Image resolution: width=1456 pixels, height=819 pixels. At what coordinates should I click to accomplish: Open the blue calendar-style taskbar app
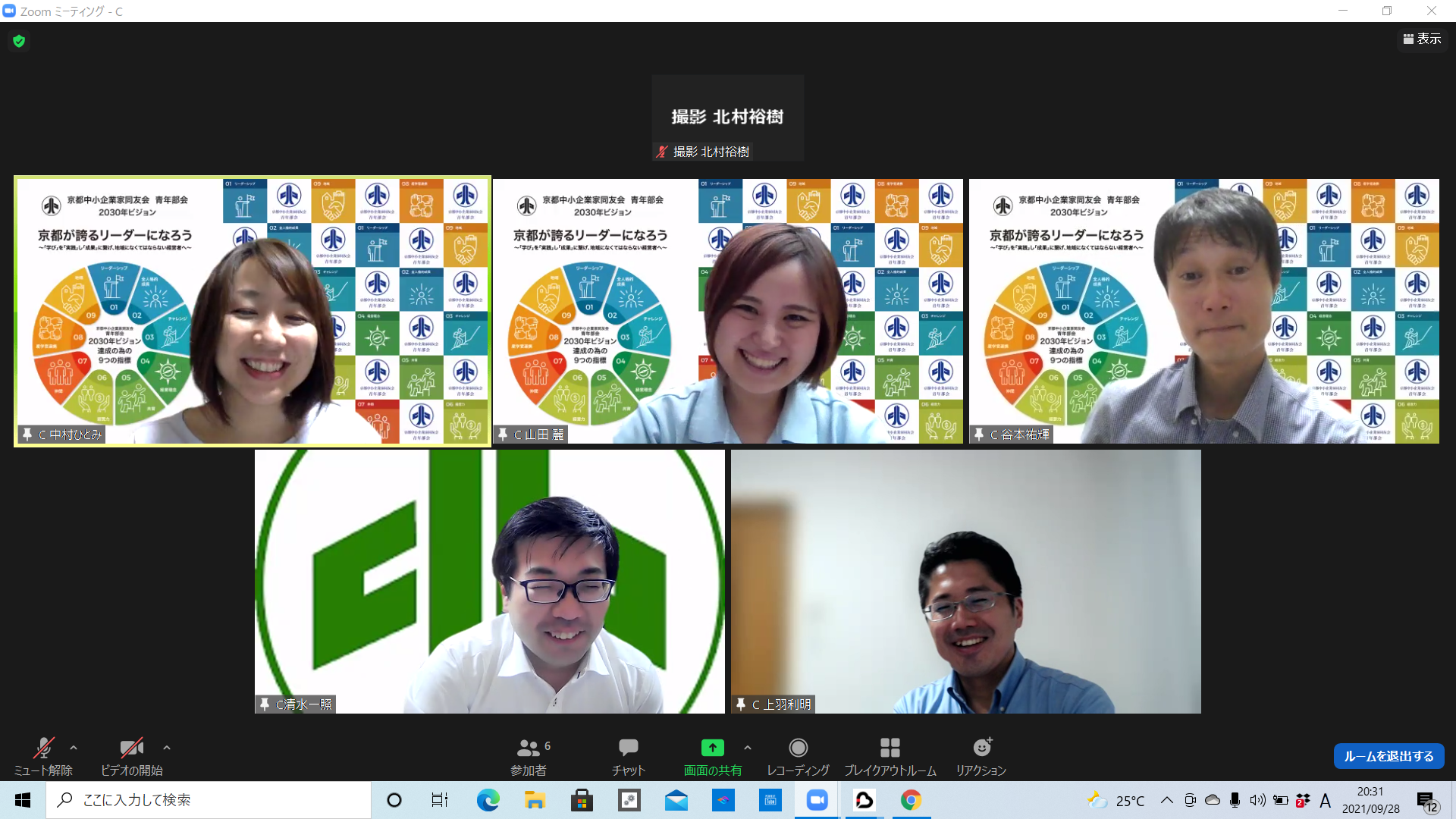[x=770, y=800]
